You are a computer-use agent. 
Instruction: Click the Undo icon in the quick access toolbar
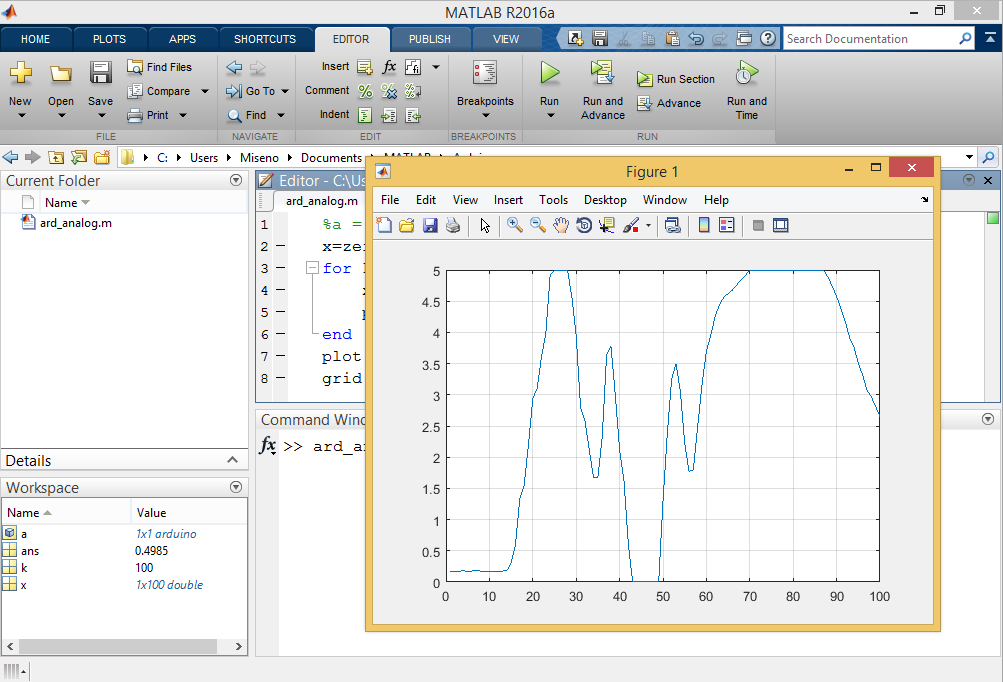tap(695, 38)
